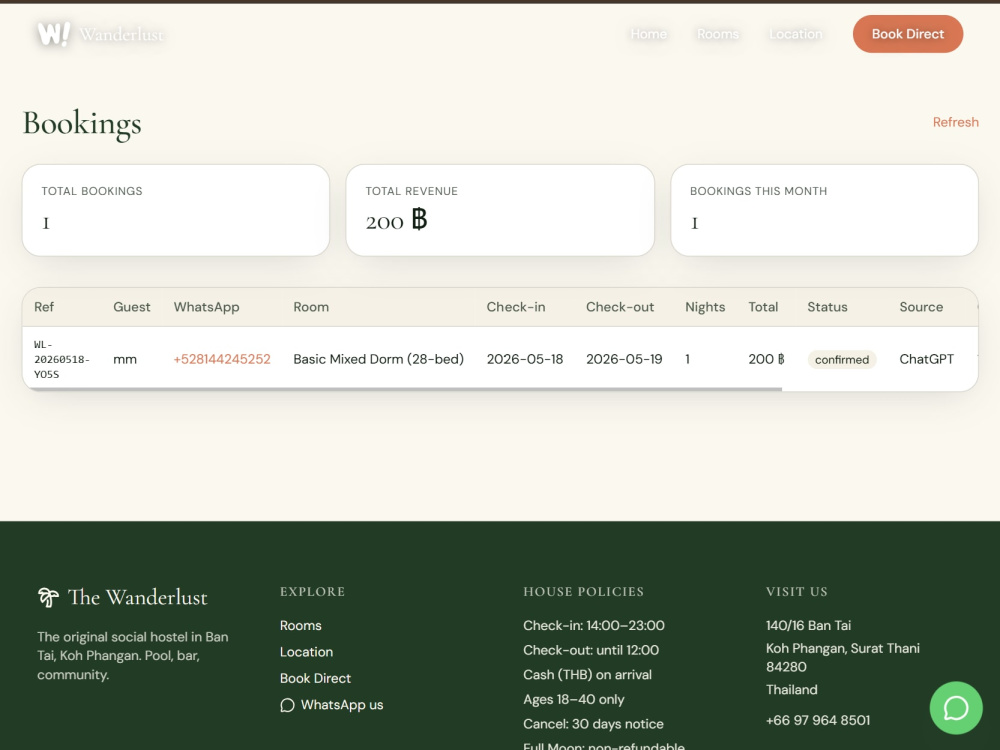Click the confirmed status badge
The width and height of the screenshot is (1000, 750).
tap(842, 360)
